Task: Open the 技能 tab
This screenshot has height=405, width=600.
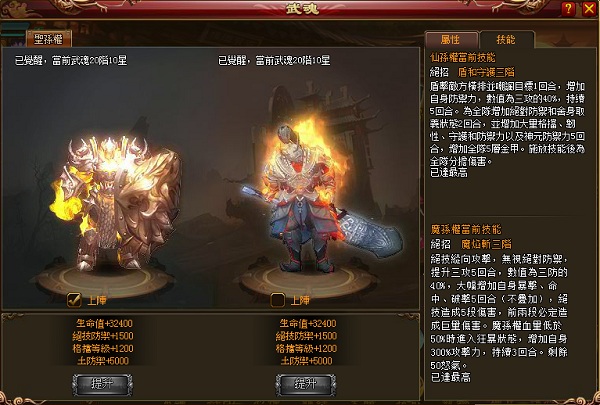Action: click(x=506, y=39)
